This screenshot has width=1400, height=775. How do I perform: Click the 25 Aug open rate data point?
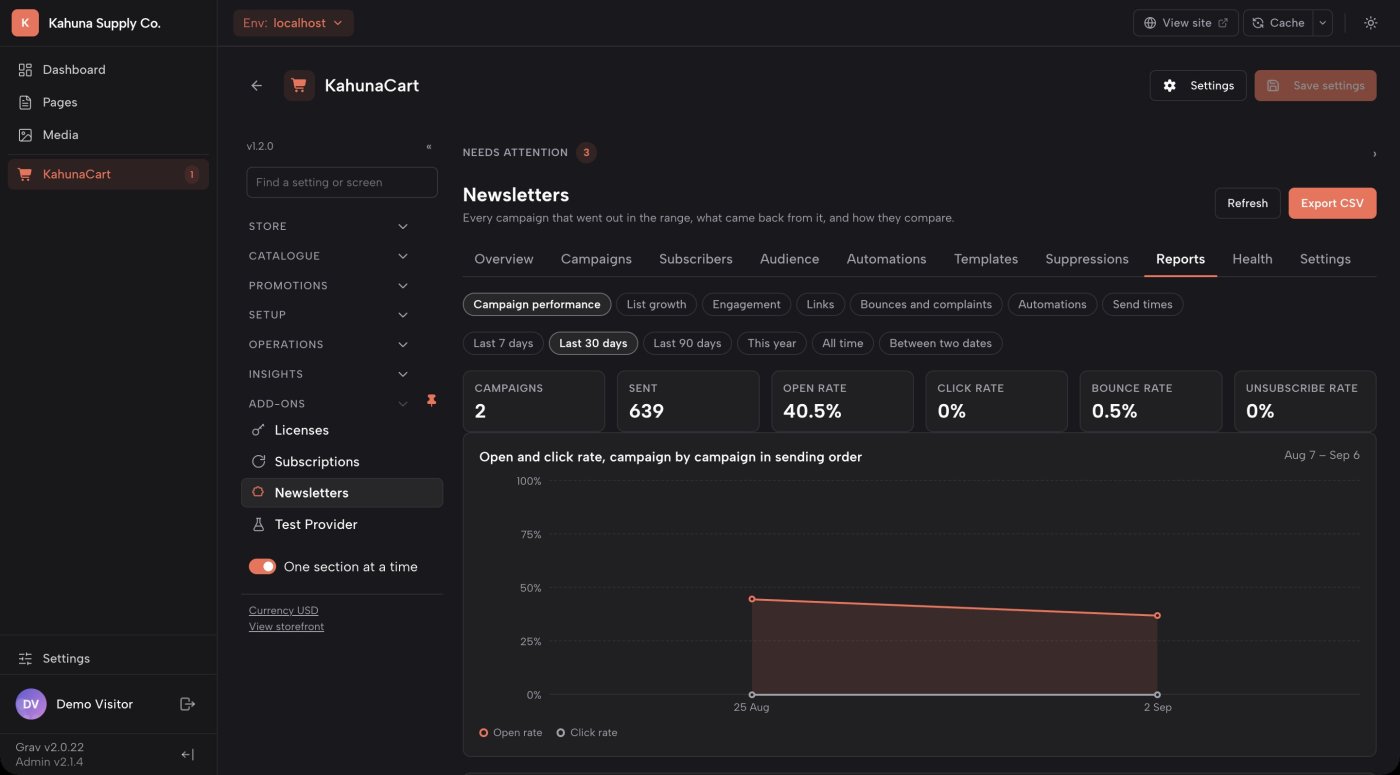(x=752, y=599)
